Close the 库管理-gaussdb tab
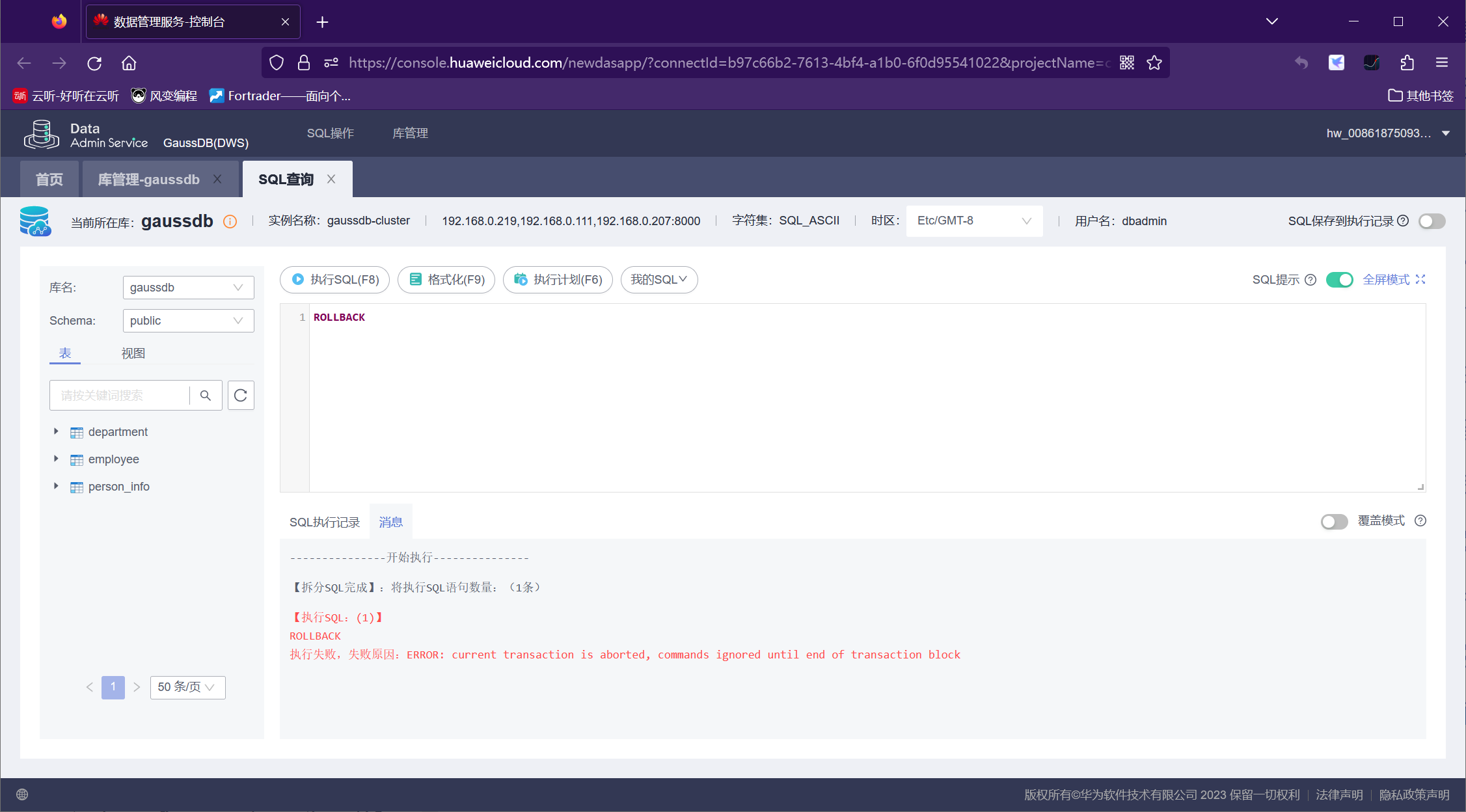Image resolution: width=1466 pixels, height=812 pixels. pyautogui.click(x=217, y=179)
